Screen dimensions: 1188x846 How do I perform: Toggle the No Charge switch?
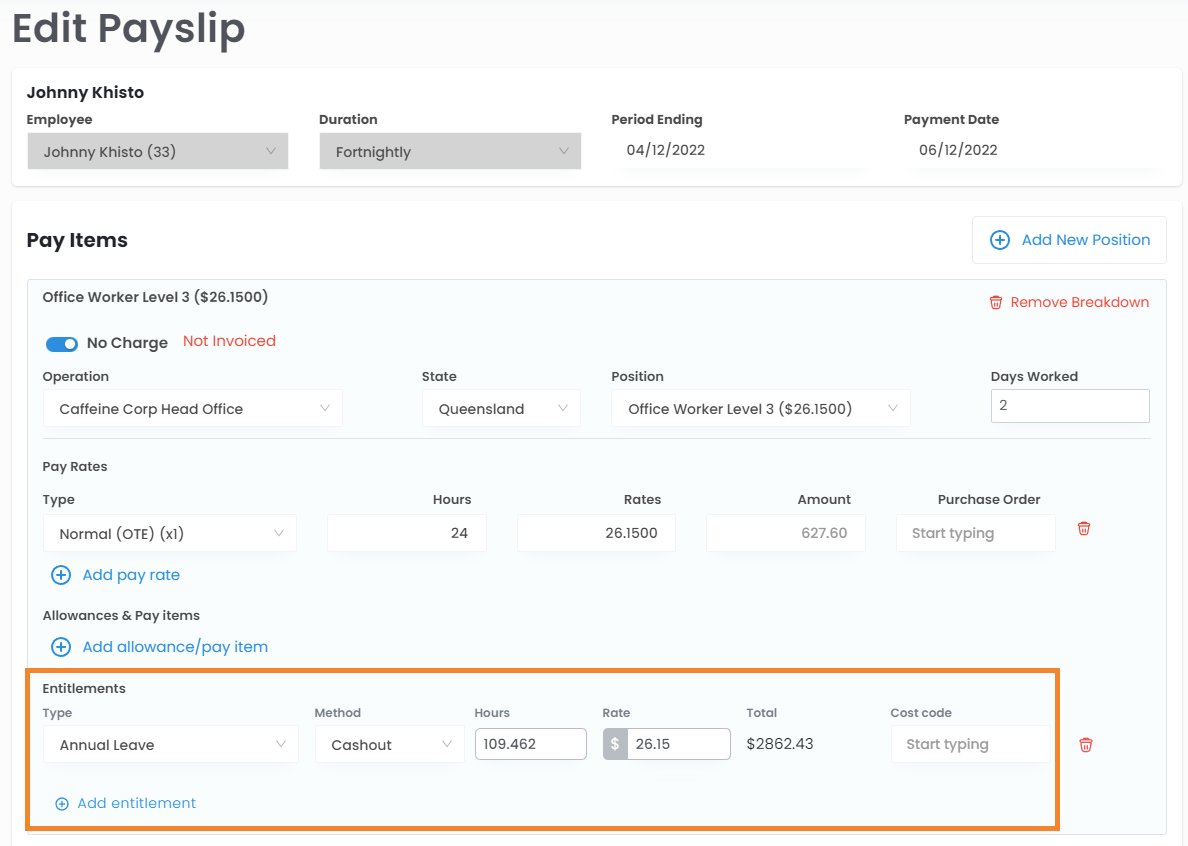[62, 343]
